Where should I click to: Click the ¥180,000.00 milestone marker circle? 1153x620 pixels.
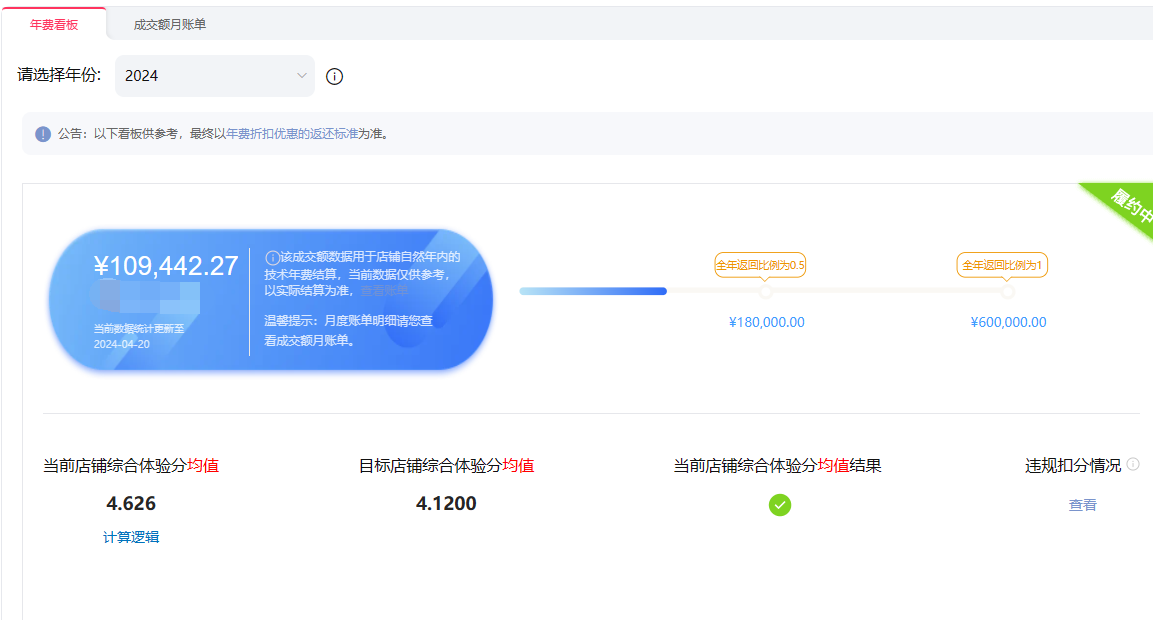click(765, 292)
